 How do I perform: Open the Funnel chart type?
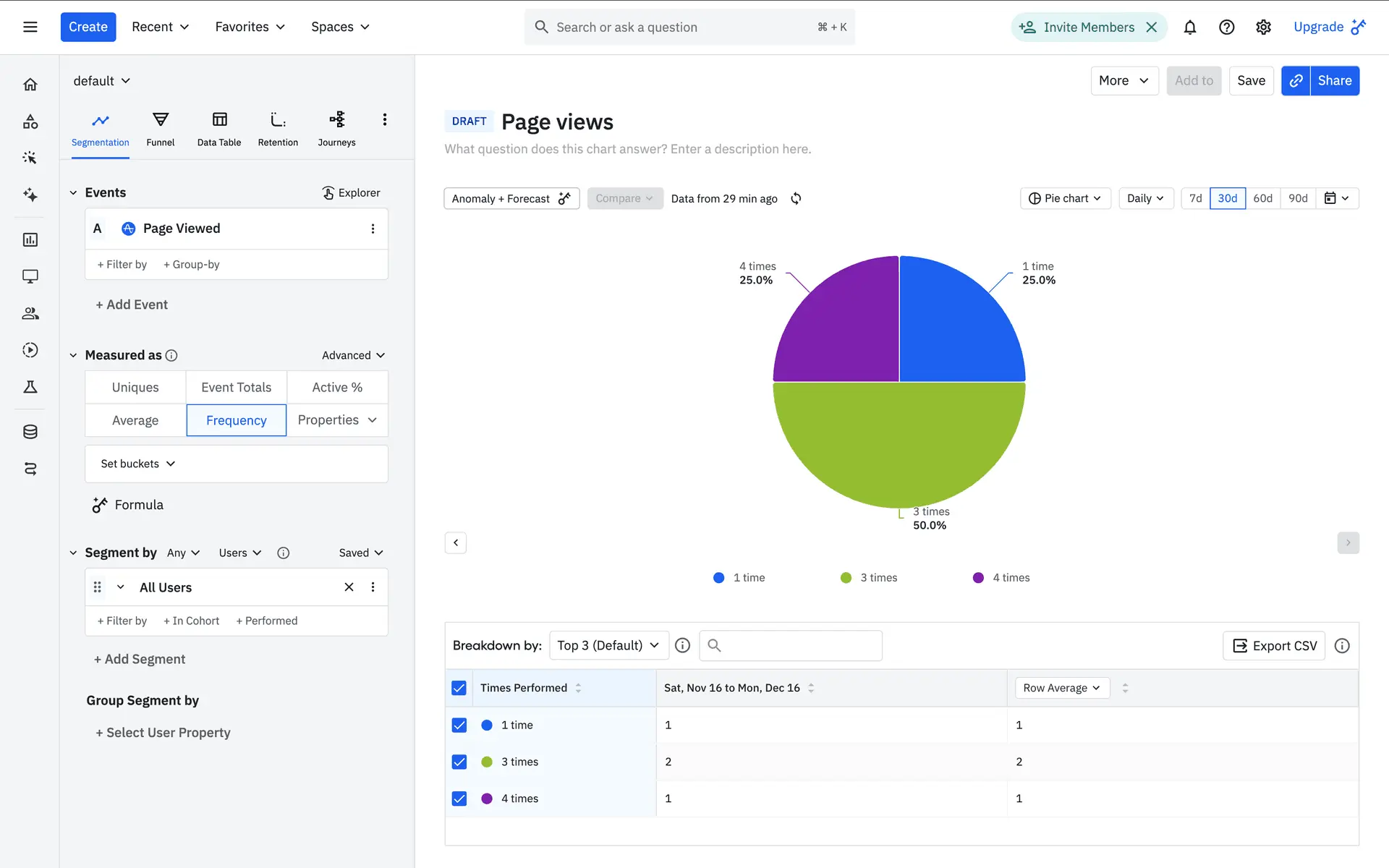coord(160,129)
